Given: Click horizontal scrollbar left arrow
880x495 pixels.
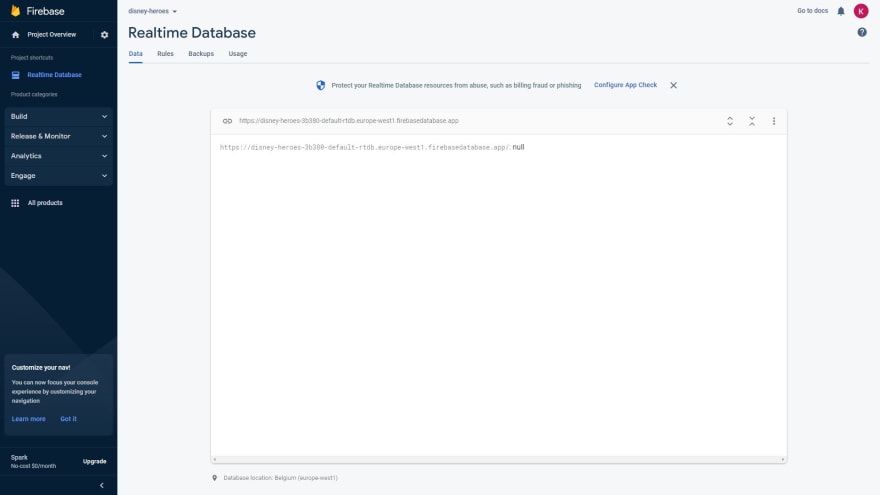Looking at the screenshot, I should click(214, 460).
